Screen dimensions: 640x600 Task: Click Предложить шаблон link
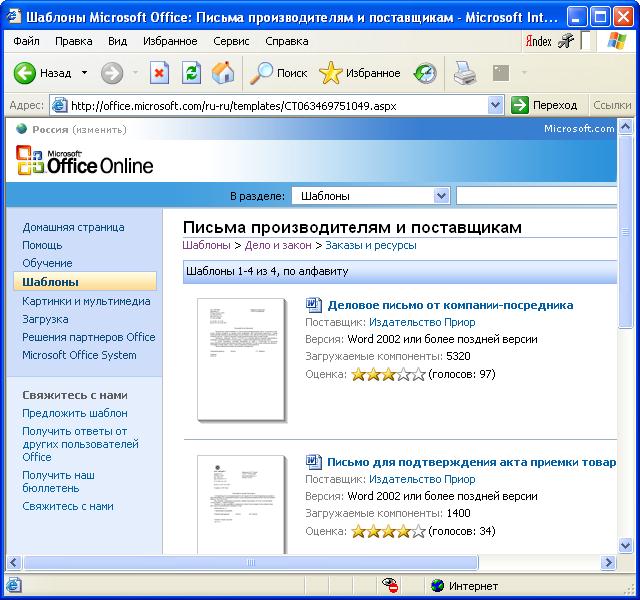[x=75, y=413]
